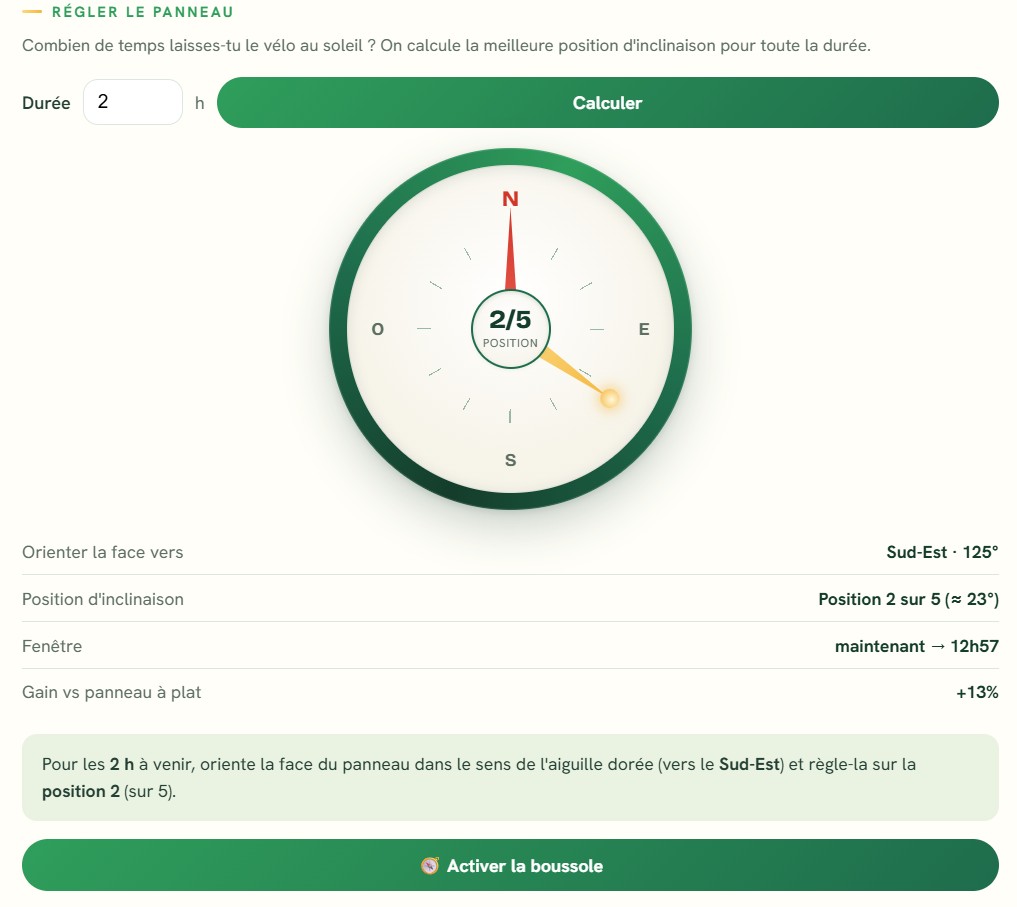Viewport: 1017px width, 907px height.
Task: Select the +13% gain value
Action: 977,692
